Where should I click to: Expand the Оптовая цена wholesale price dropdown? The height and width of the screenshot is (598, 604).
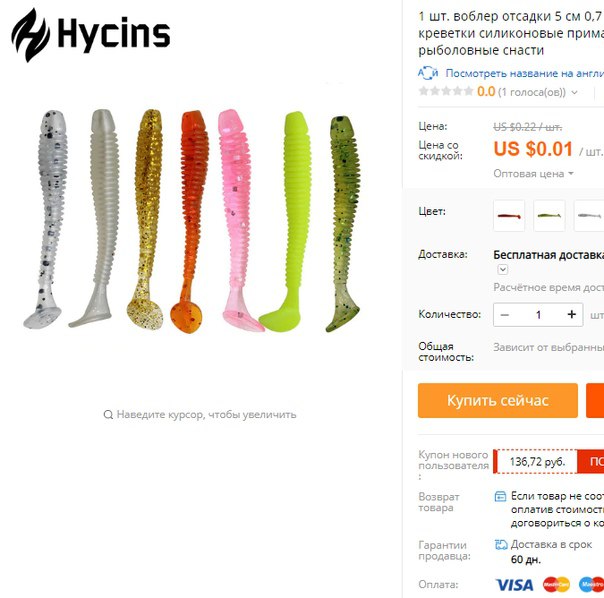pyautogui.click(x=534, y=174)
